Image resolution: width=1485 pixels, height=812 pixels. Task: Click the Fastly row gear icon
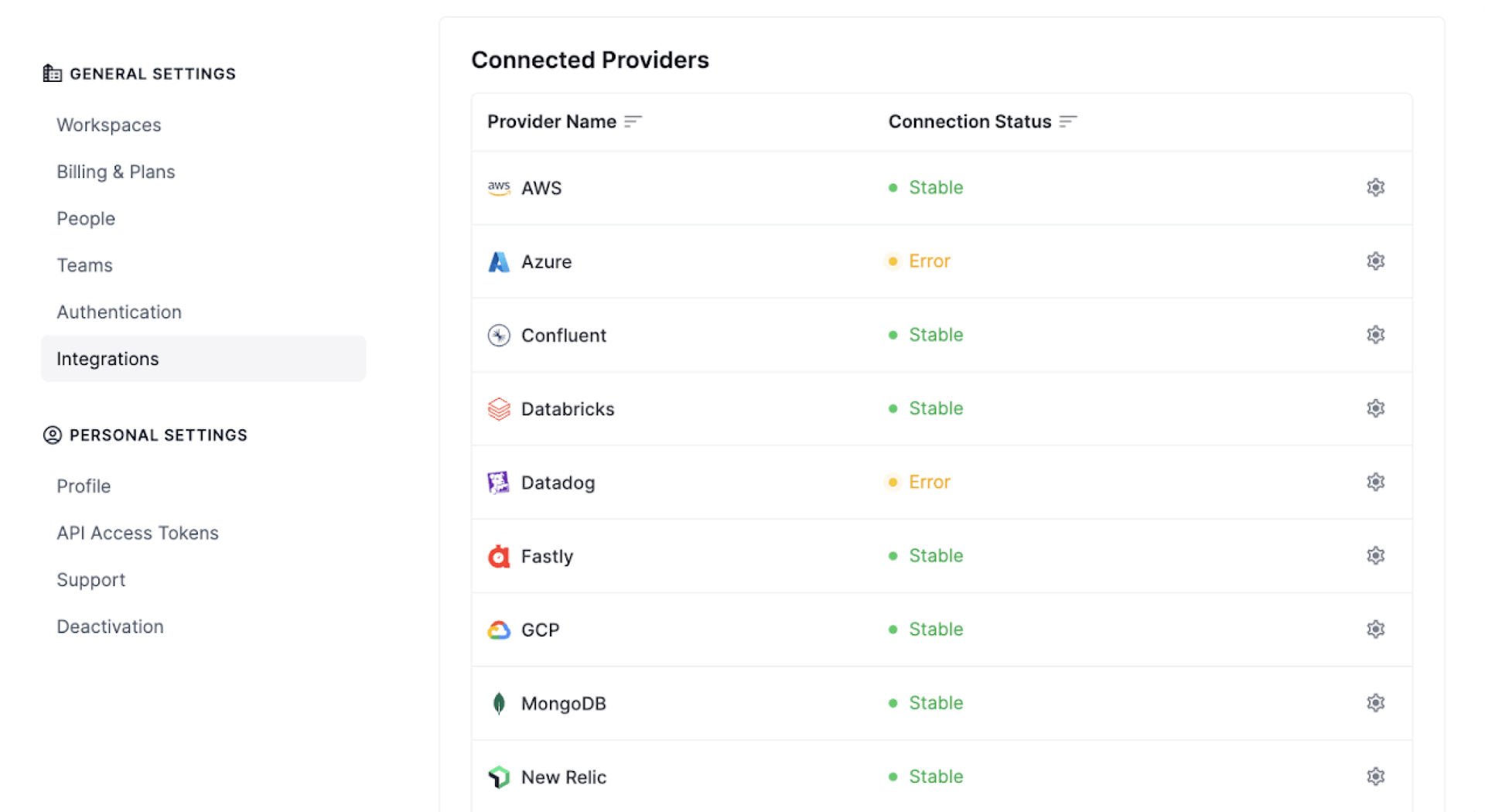[1375, 556]
